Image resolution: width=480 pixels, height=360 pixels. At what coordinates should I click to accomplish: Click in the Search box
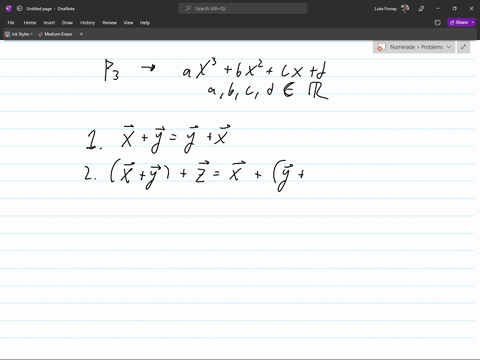(243, 9)
